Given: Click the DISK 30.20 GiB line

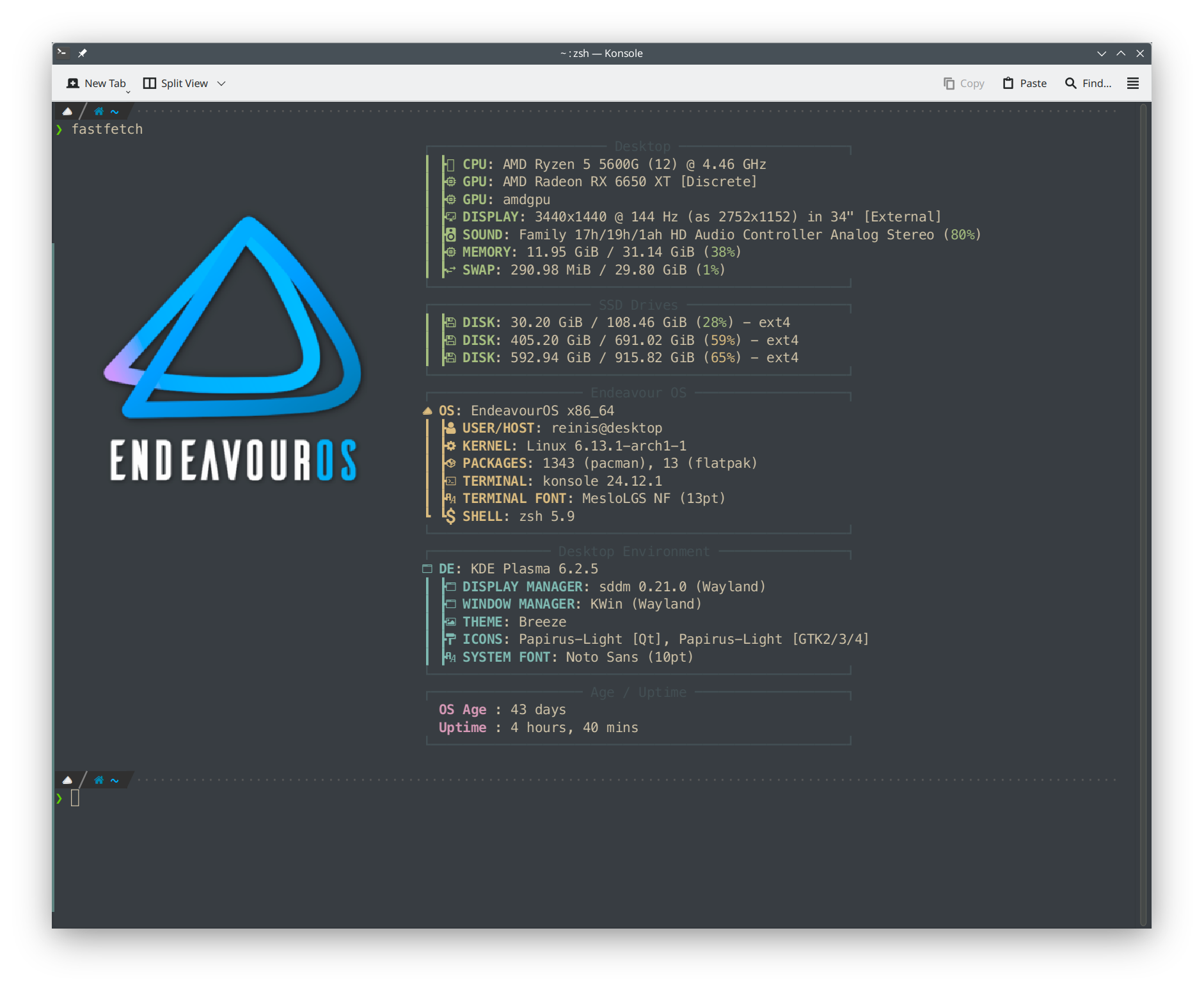Looking at the screenshot, I should [x=617, y=323].
